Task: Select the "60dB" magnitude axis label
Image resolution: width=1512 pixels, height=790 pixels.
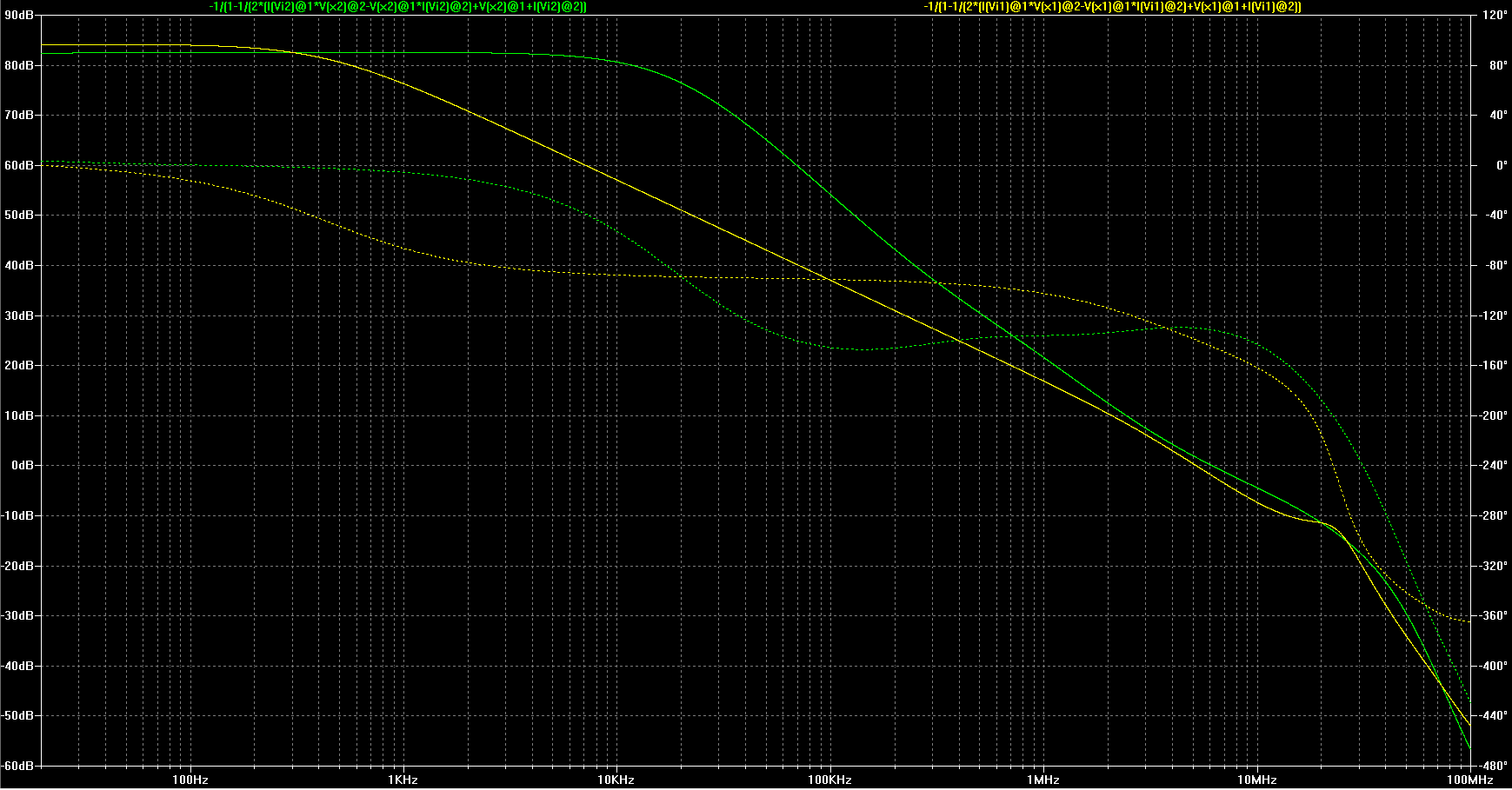Action: tap(18, 165)
